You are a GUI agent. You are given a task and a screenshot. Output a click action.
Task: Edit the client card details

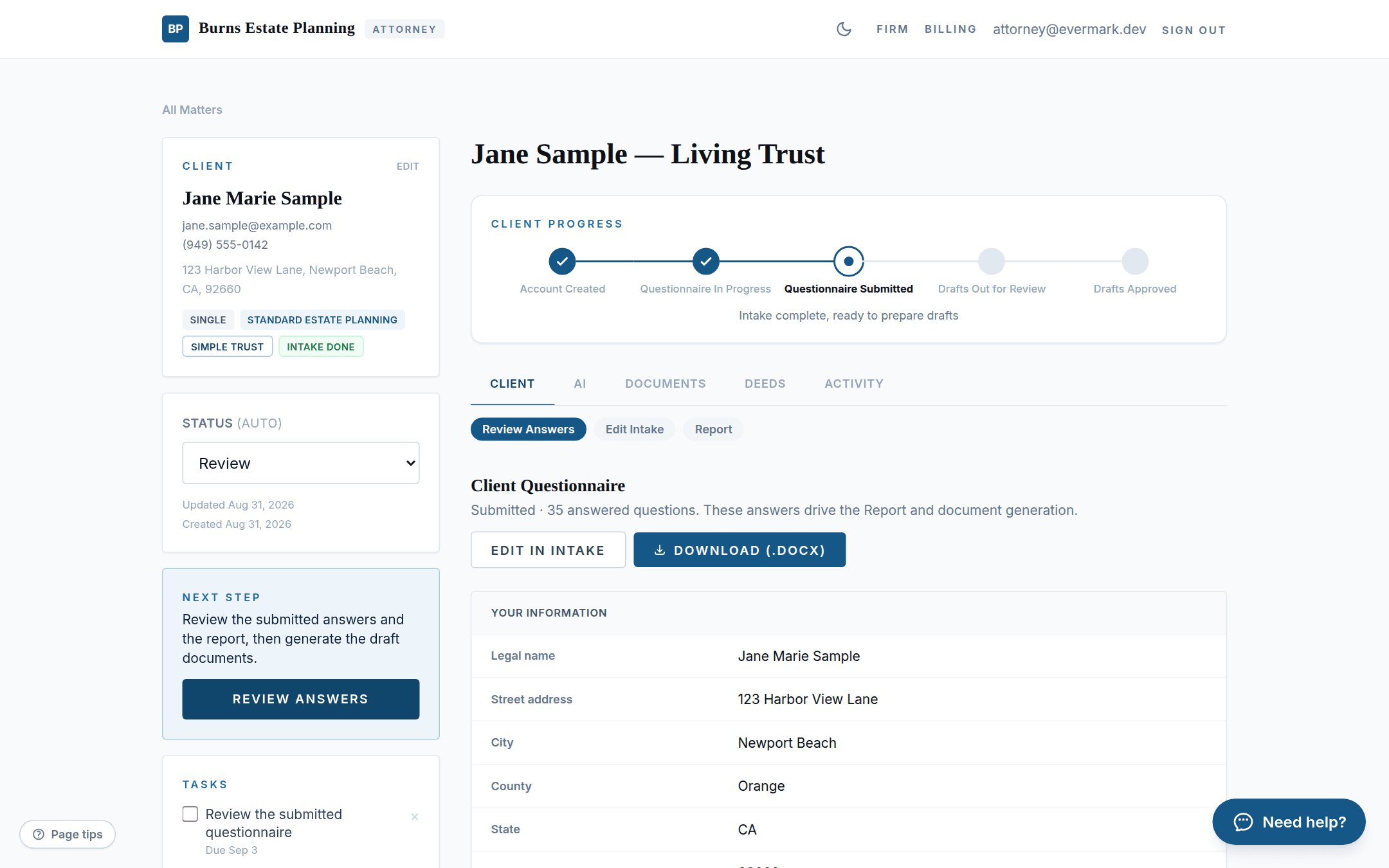coord(408,167)
